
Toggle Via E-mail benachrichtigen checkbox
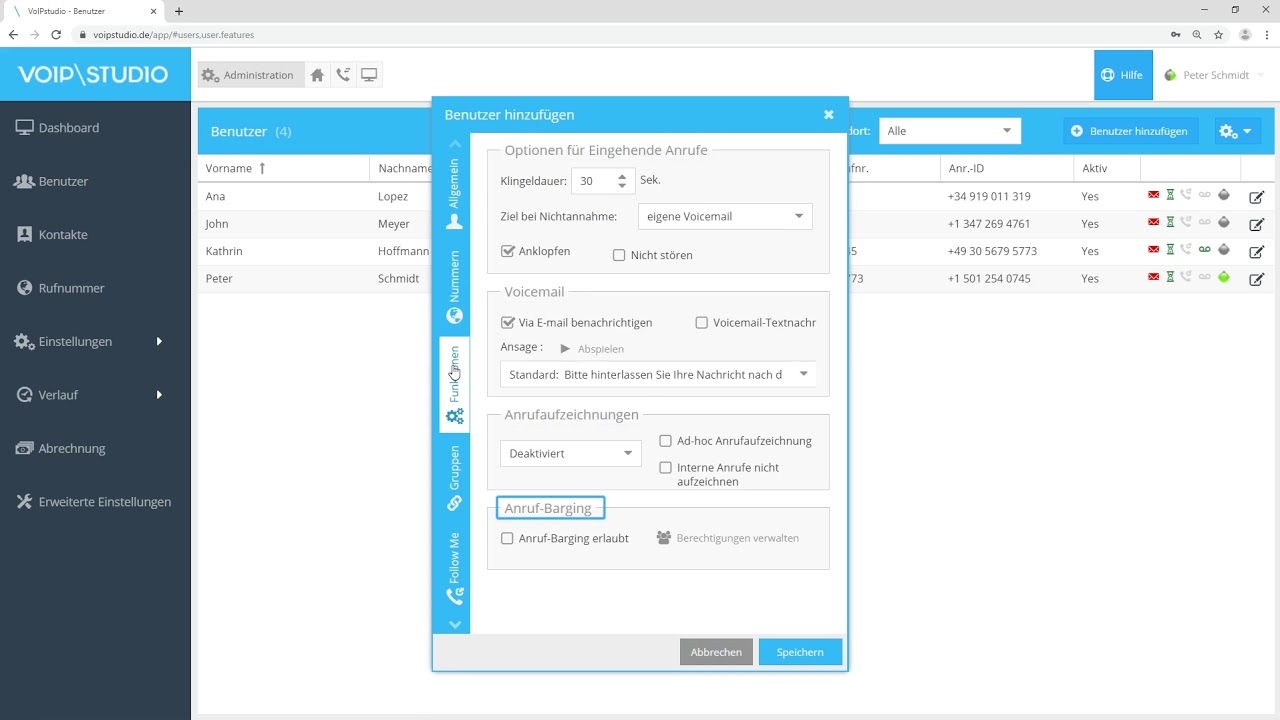[507, 322]
